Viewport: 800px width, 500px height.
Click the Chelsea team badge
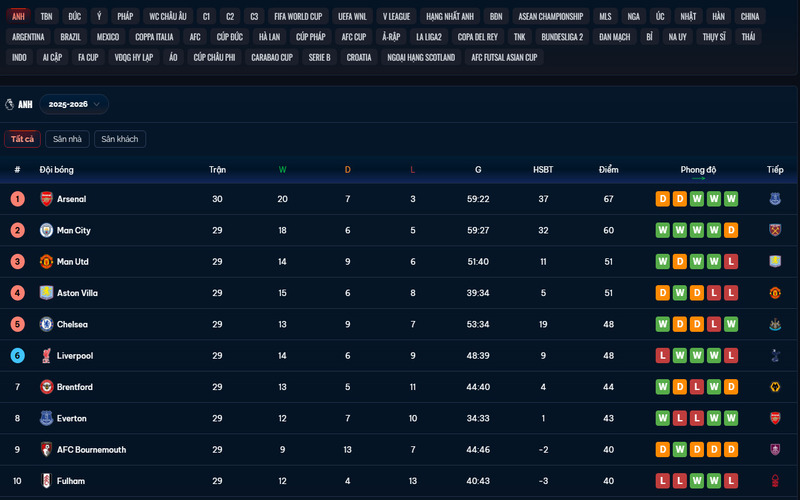pyautogui.click(x=46, y=324)
